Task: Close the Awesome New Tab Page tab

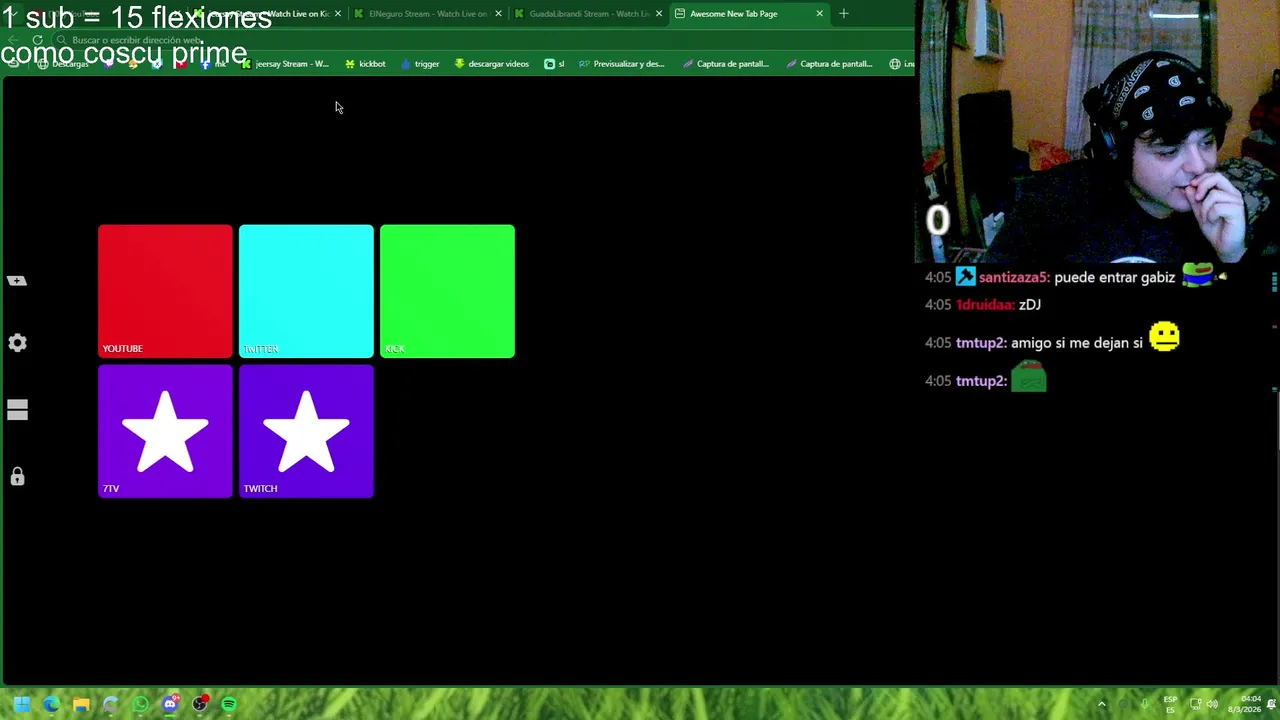Action: [820, 14]
